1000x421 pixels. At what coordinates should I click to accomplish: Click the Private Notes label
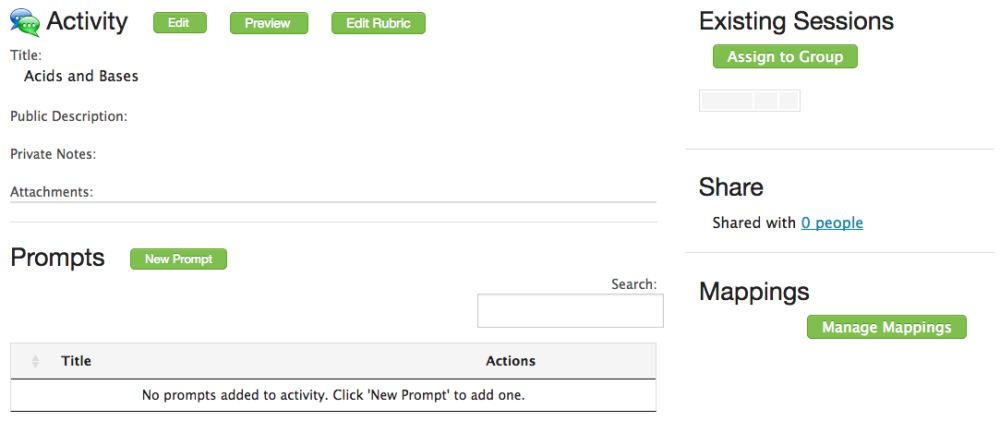[x=52, y=154]
